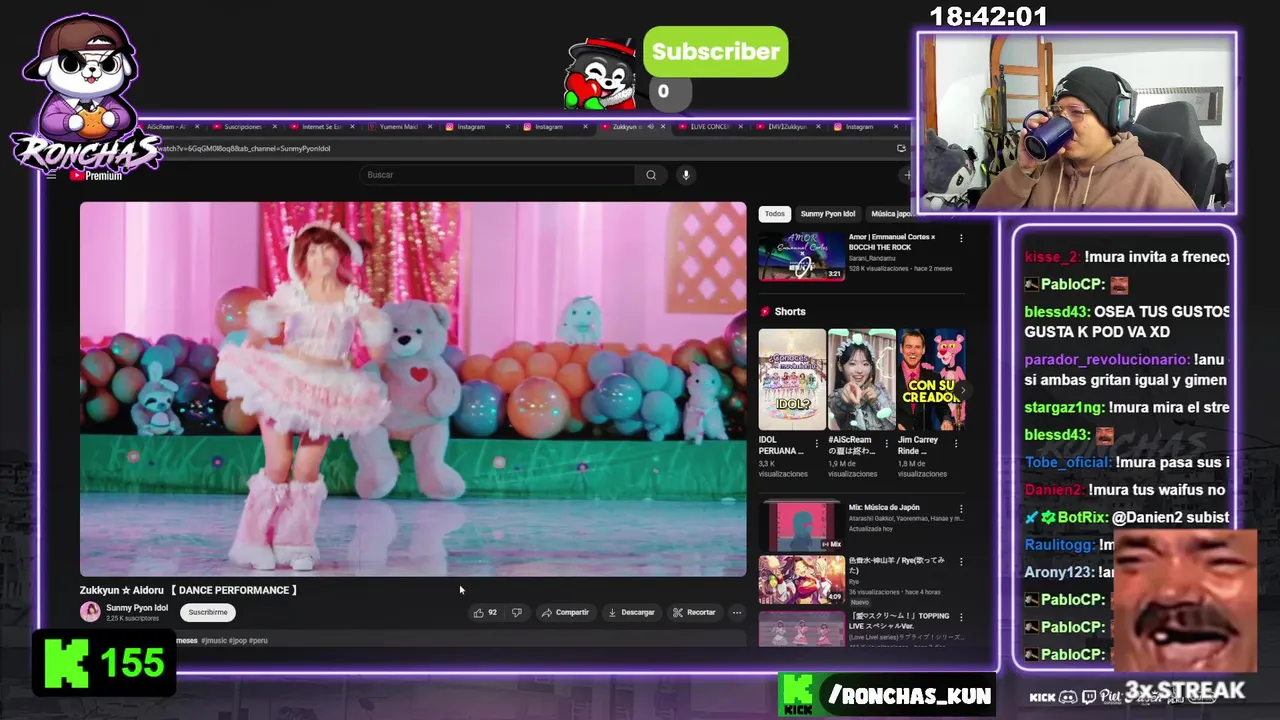
Task: Click the search magnifier icon
Action: 651,175
